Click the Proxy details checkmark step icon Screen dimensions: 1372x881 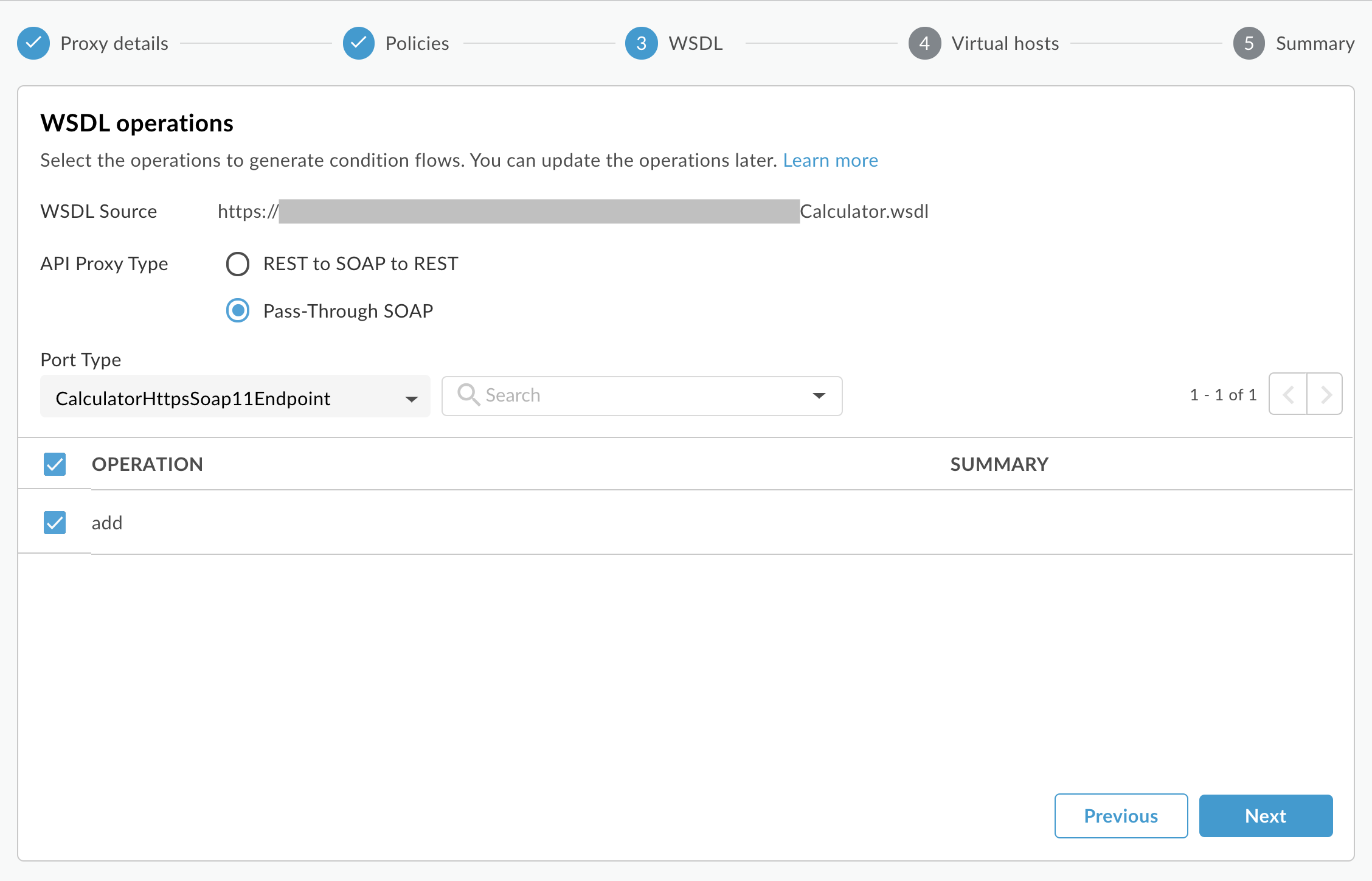point(33,43)
